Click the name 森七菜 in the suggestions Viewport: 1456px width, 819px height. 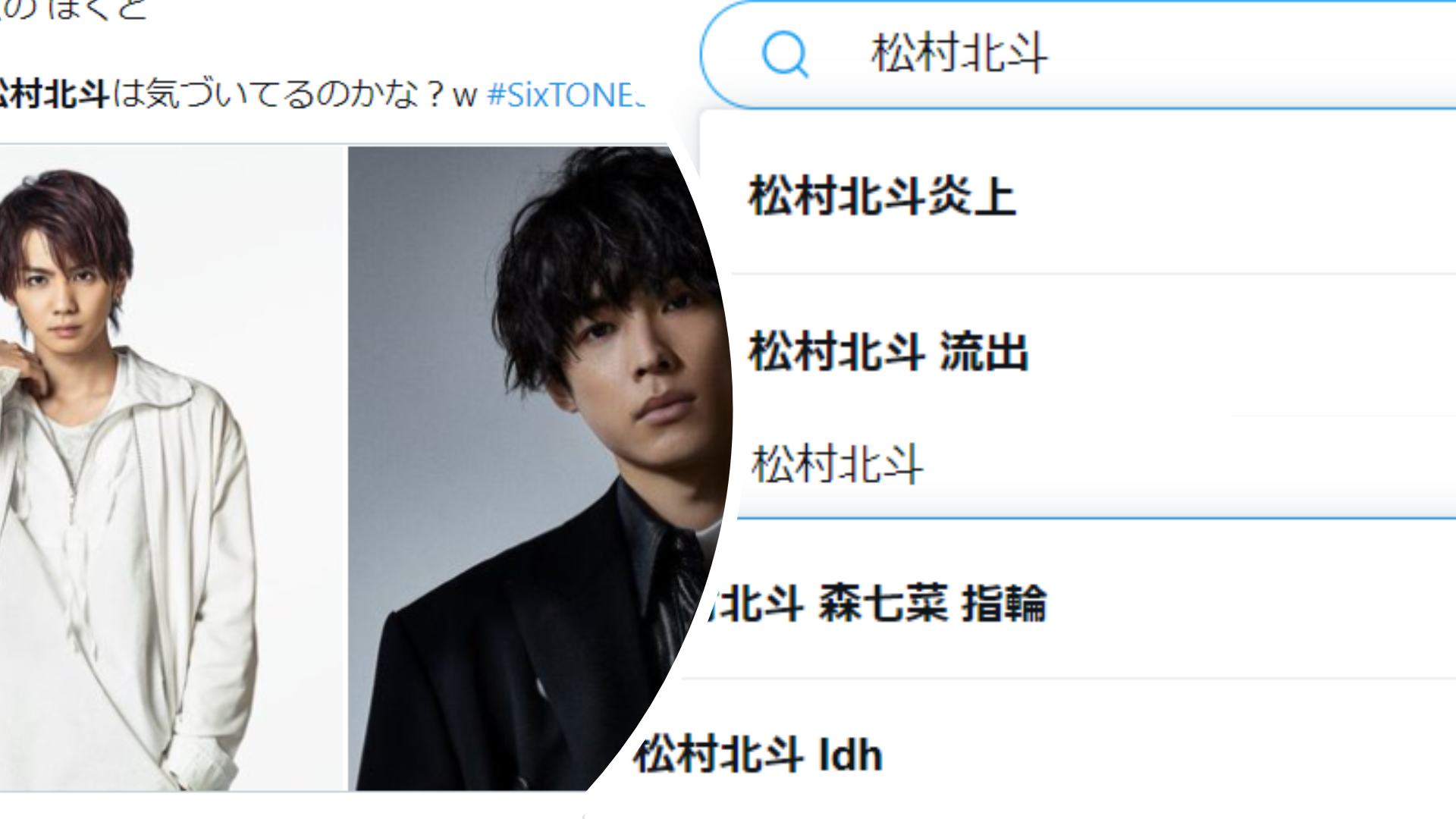coord(884,604)
